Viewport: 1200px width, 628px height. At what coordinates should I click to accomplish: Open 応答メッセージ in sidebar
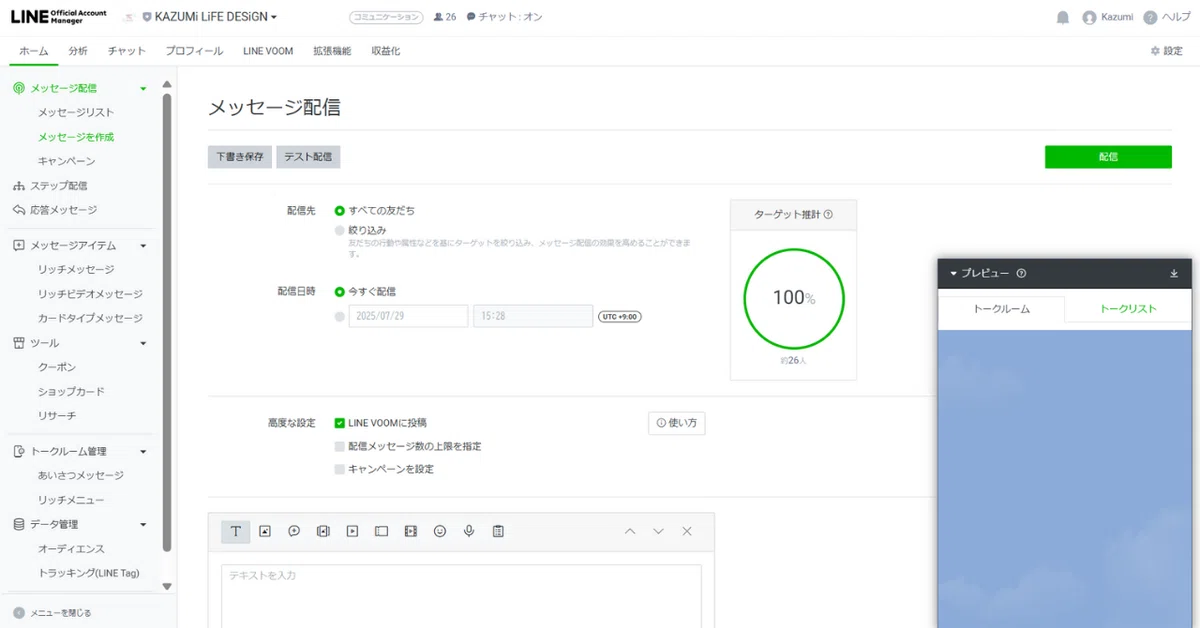[64, 210]
